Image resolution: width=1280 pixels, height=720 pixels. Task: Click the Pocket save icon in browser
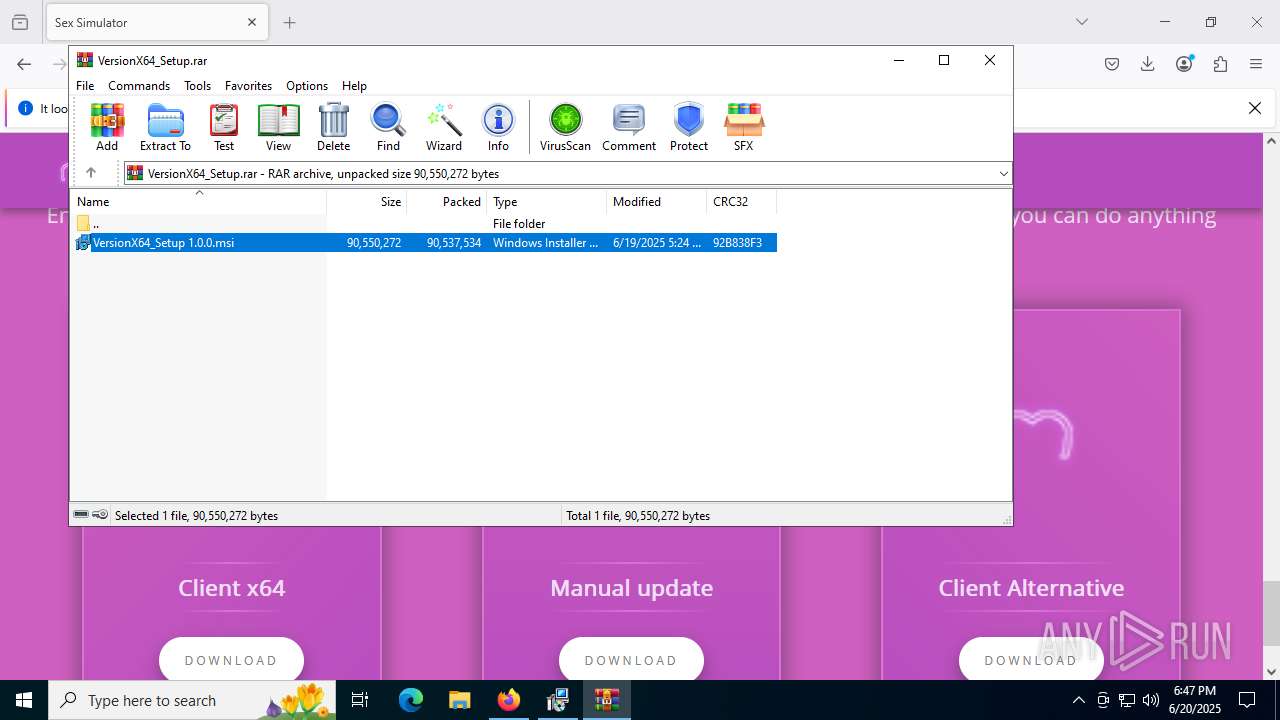(x=1112, y=64)
